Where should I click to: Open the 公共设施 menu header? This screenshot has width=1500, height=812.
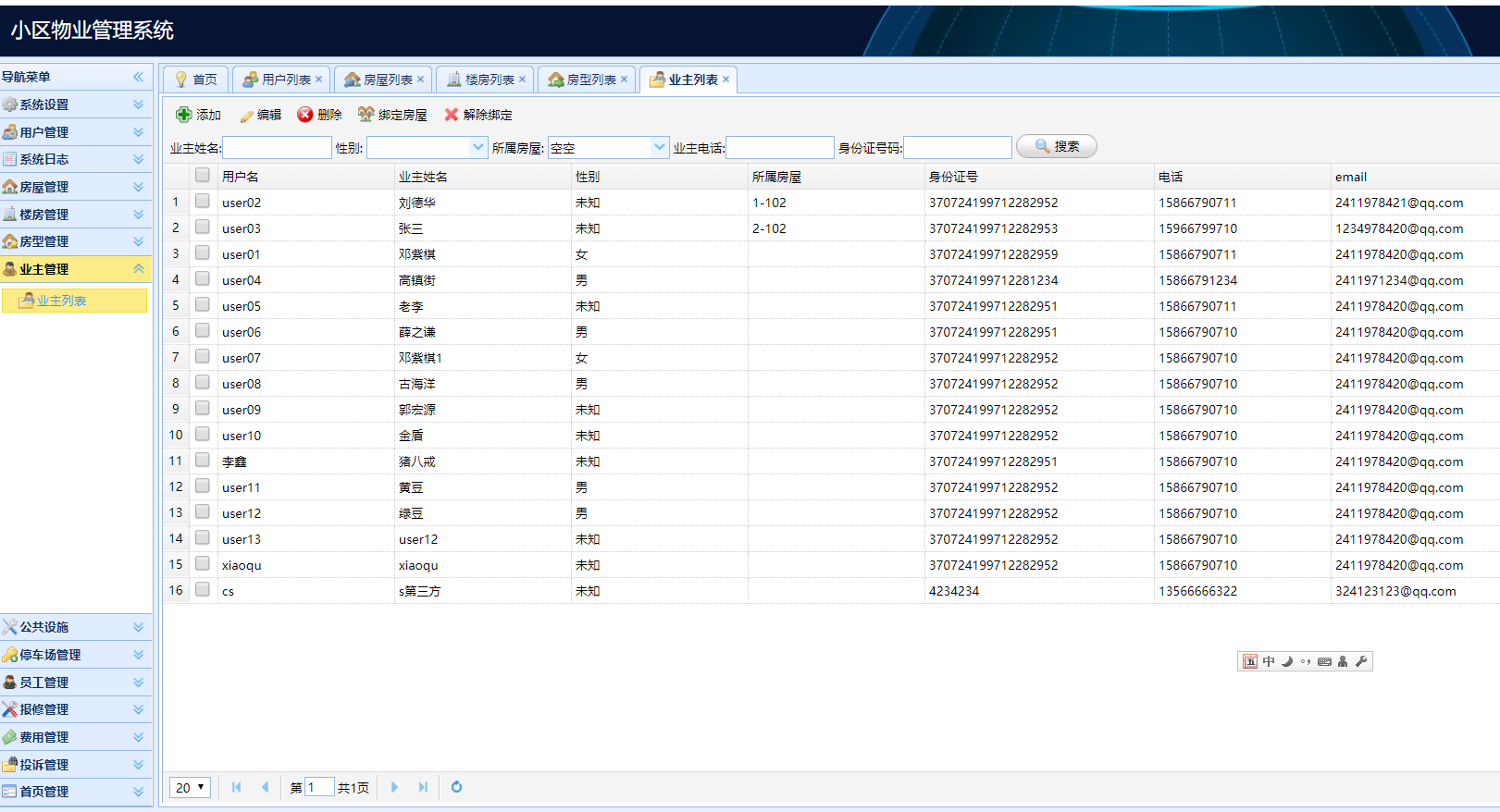76,627
